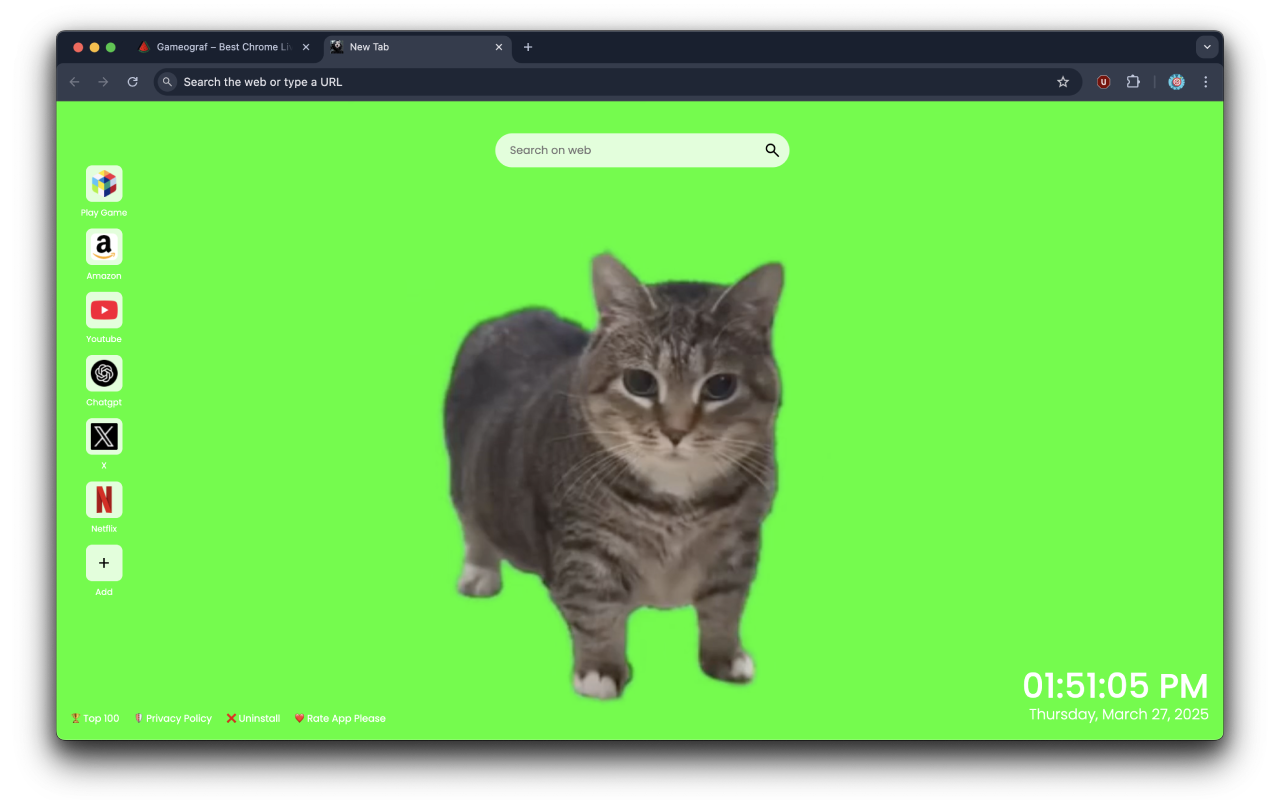Go back to previous page

(x=74, y=82)
